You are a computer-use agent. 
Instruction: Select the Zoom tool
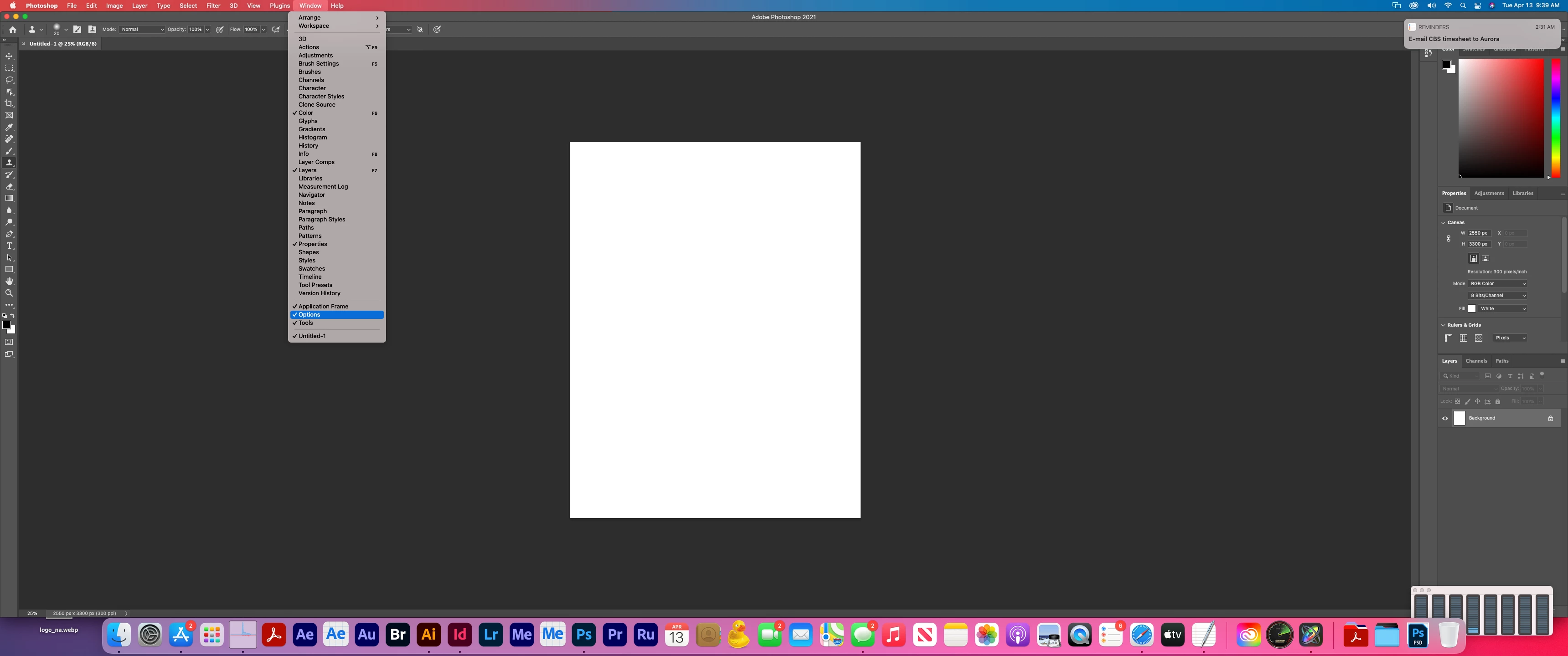[x=9, y=293]
